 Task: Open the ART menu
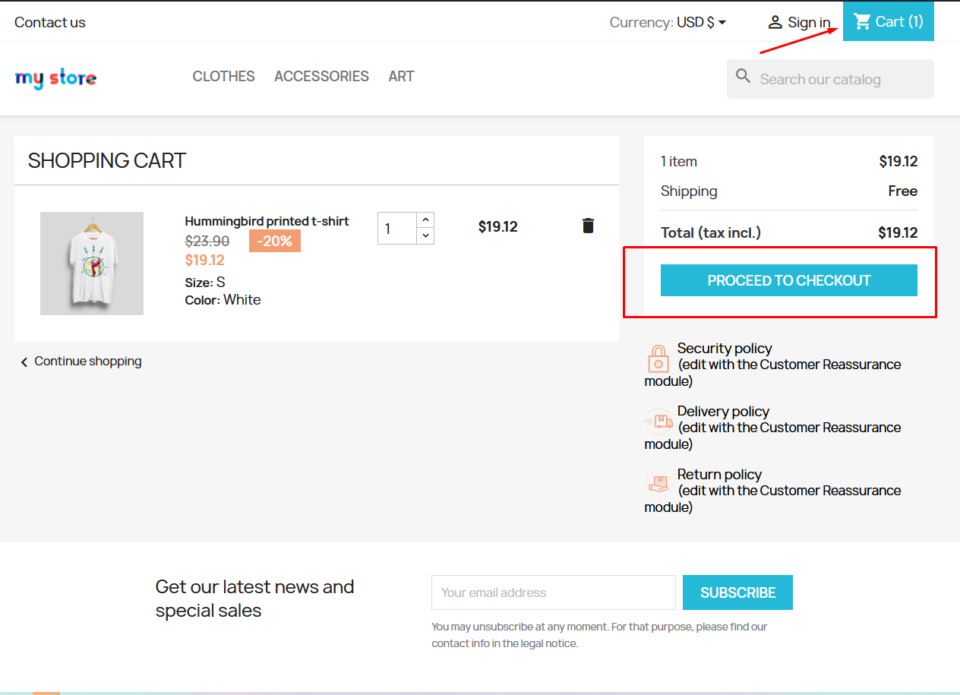point(401,76)
